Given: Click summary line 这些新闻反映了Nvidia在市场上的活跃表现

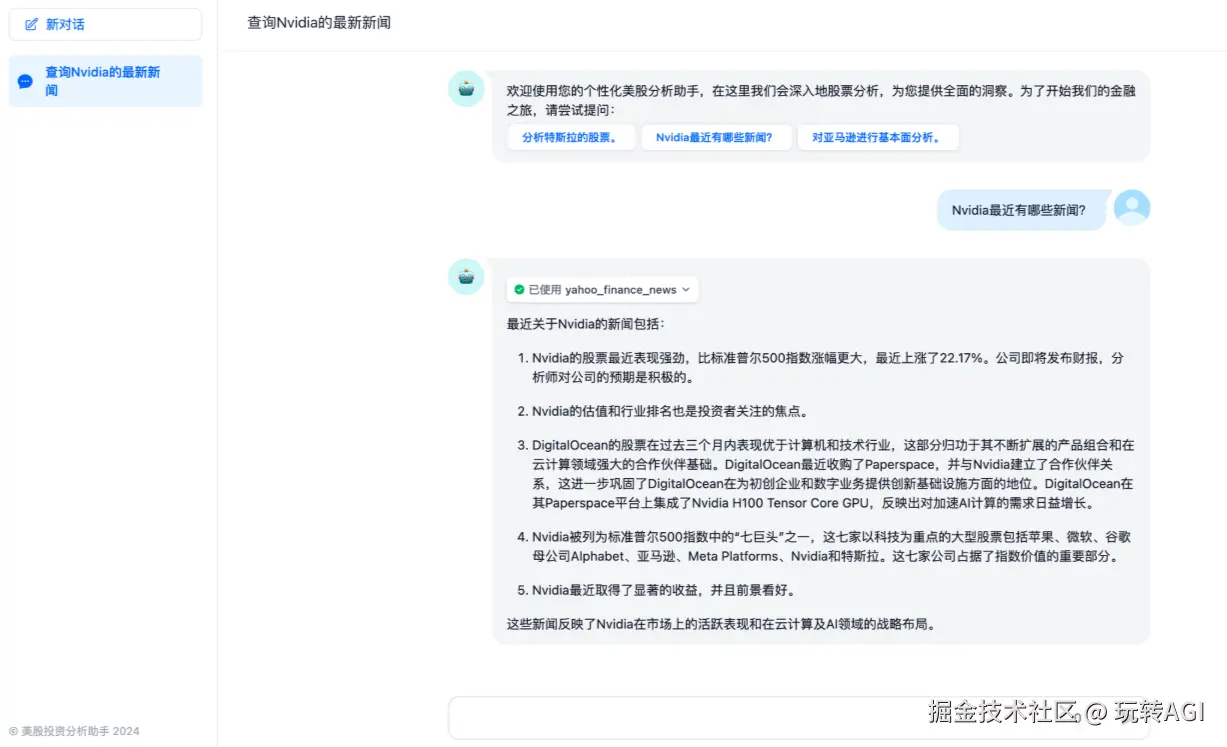Looking at the screenshot, I should (721, 624).
